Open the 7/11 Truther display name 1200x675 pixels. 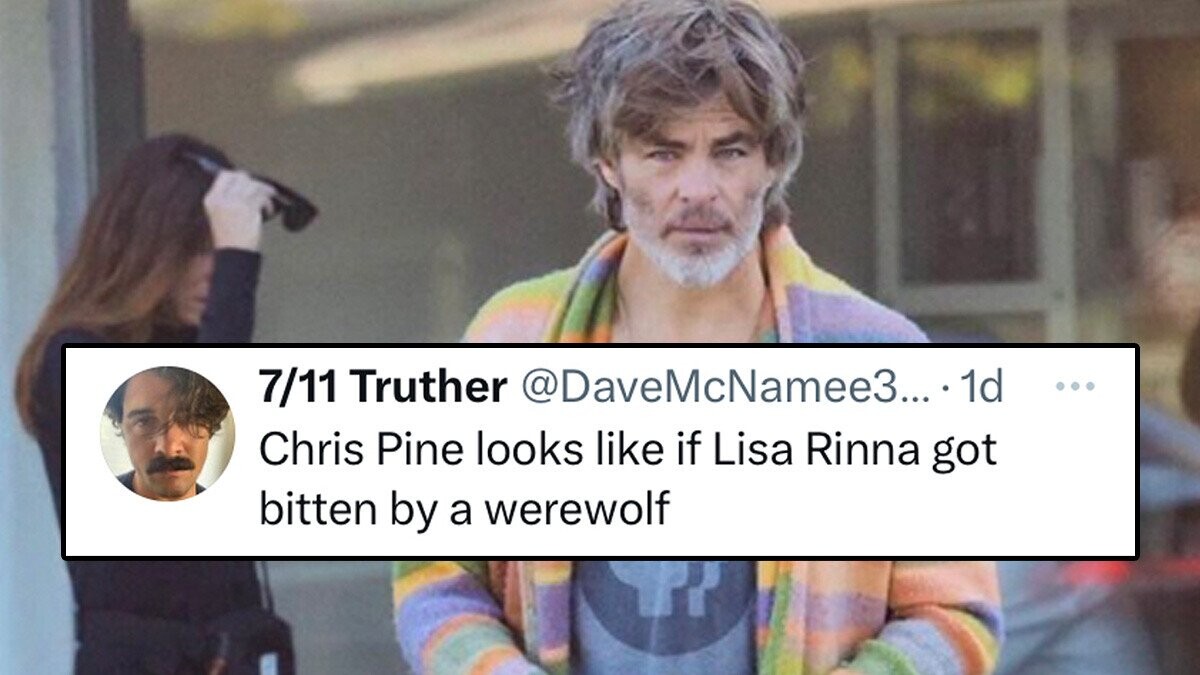381,387
